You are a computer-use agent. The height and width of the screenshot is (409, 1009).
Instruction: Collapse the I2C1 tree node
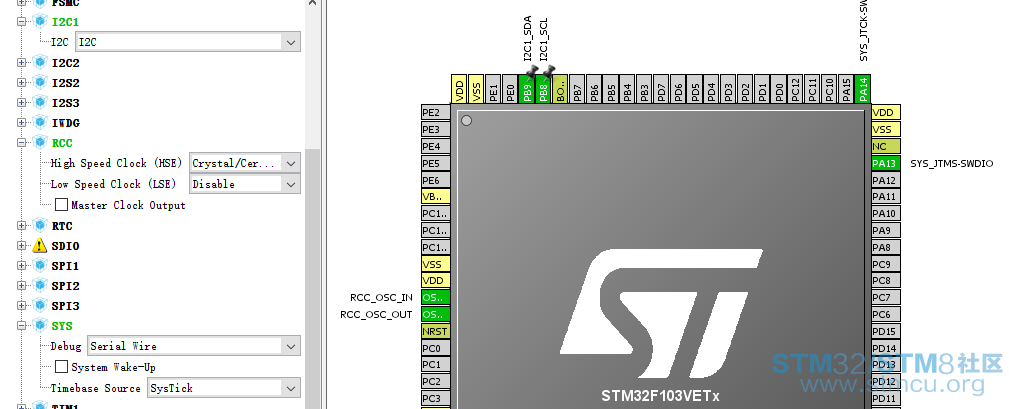[21, 22]
